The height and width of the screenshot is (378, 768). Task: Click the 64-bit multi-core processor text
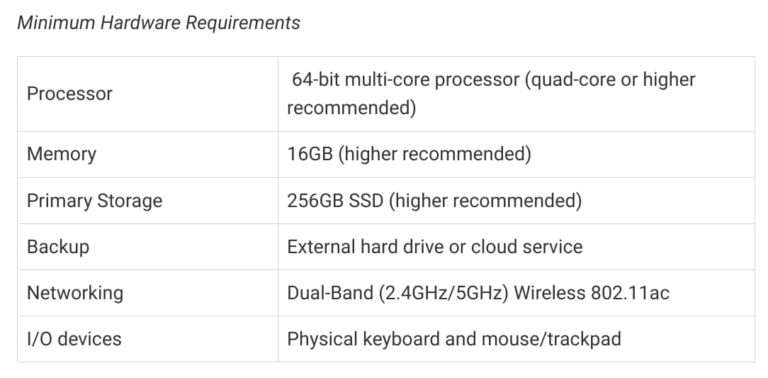click(x=406, y=79)
